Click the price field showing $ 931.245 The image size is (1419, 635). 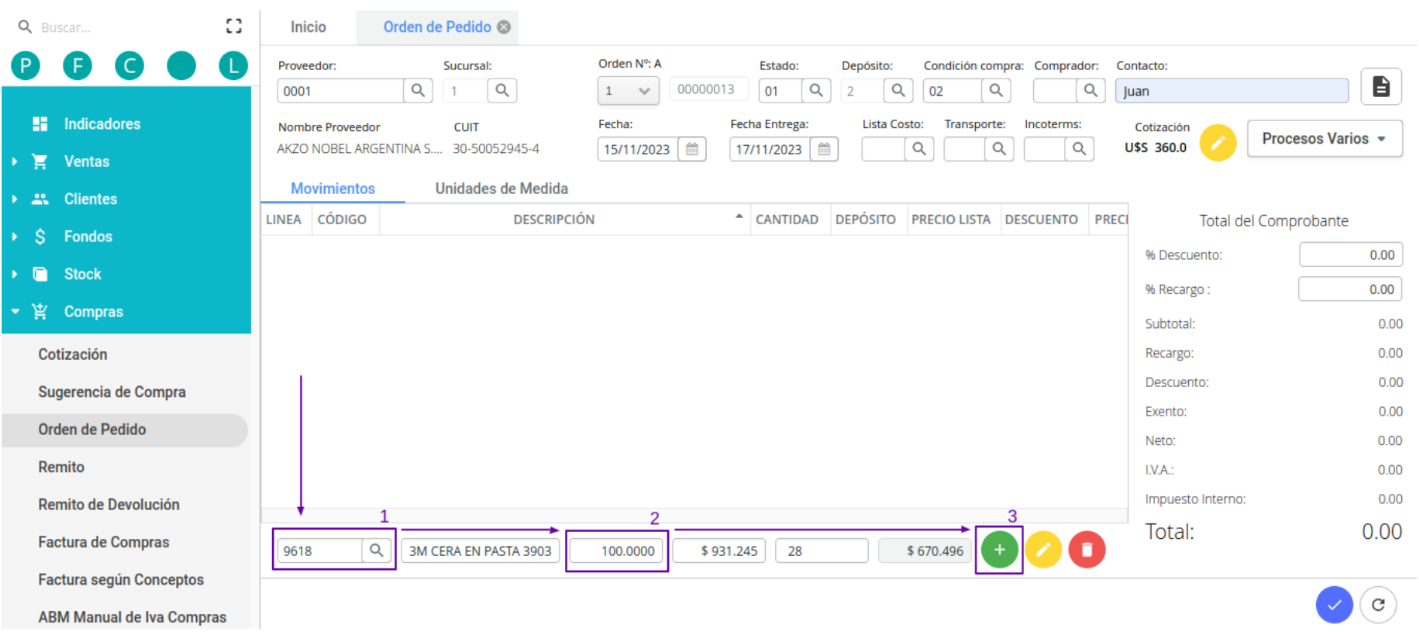click(x=720, y=551)
